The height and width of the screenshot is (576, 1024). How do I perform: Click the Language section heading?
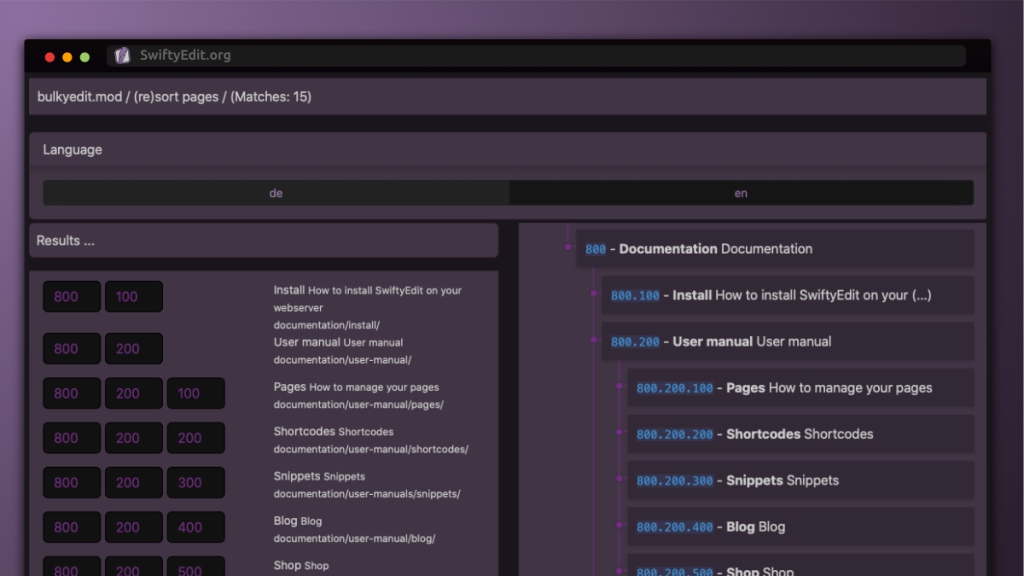72,150
